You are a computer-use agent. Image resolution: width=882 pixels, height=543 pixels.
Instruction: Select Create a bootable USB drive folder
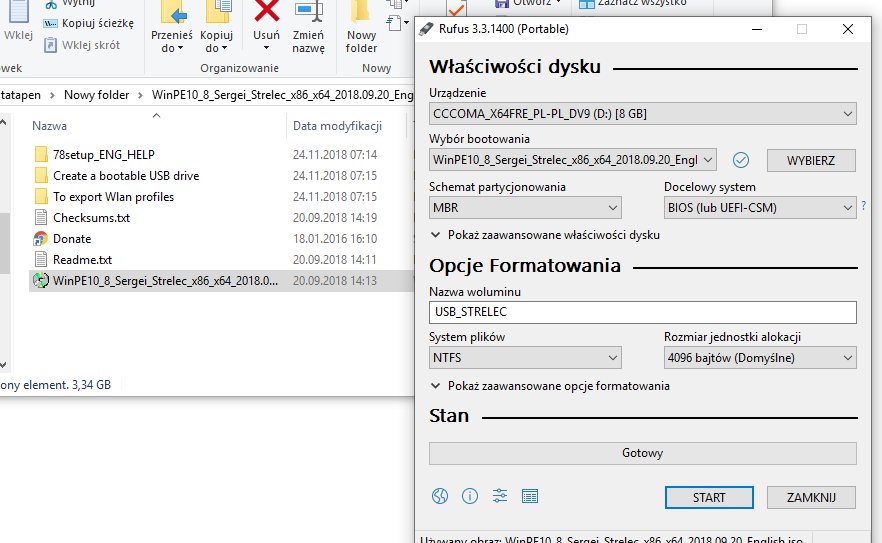point(126,176)
